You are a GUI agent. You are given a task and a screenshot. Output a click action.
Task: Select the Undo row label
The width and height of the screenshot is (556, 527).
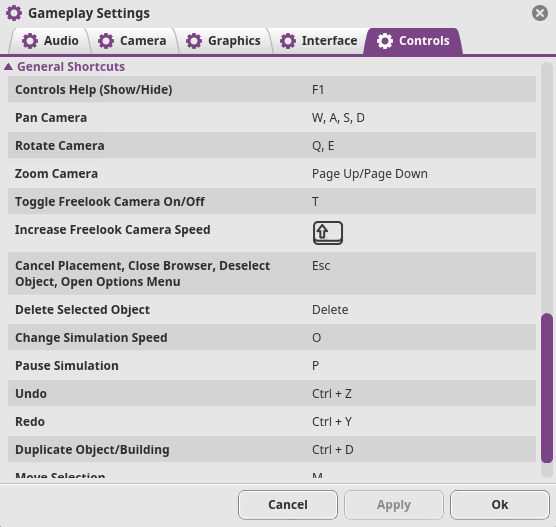tap(31, 394)
